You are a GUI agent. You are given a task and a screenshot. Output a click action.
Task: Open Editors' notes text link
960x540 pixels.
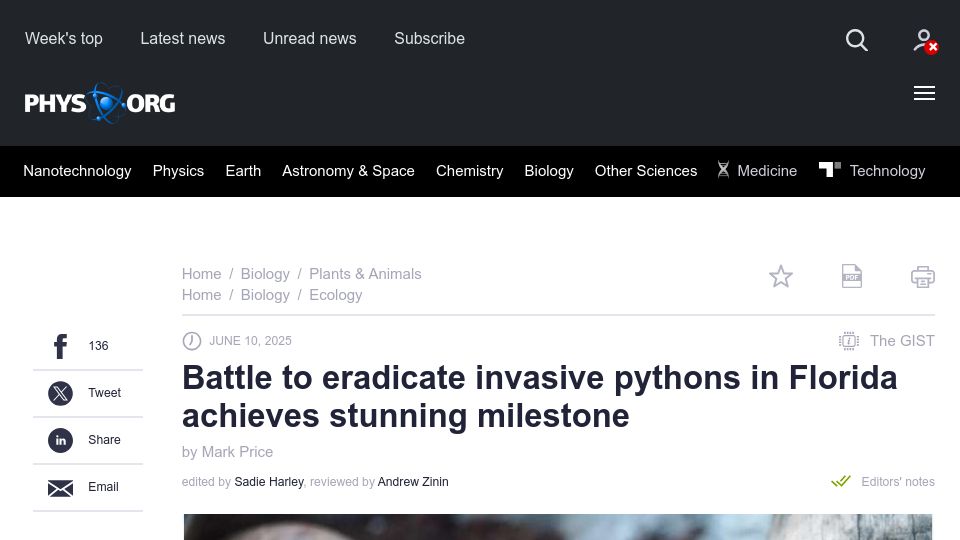pos(898,482)
